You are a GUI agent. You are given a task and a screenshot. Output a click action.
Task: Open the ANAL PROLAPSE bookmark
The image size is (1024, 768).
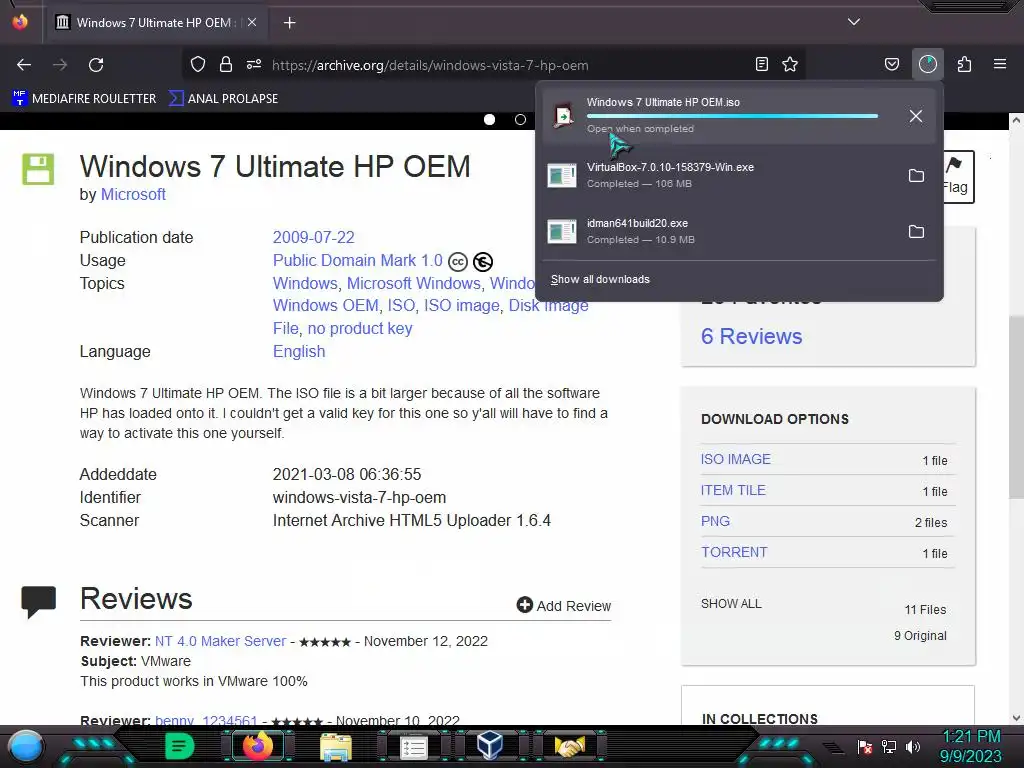tap(223, 99)
